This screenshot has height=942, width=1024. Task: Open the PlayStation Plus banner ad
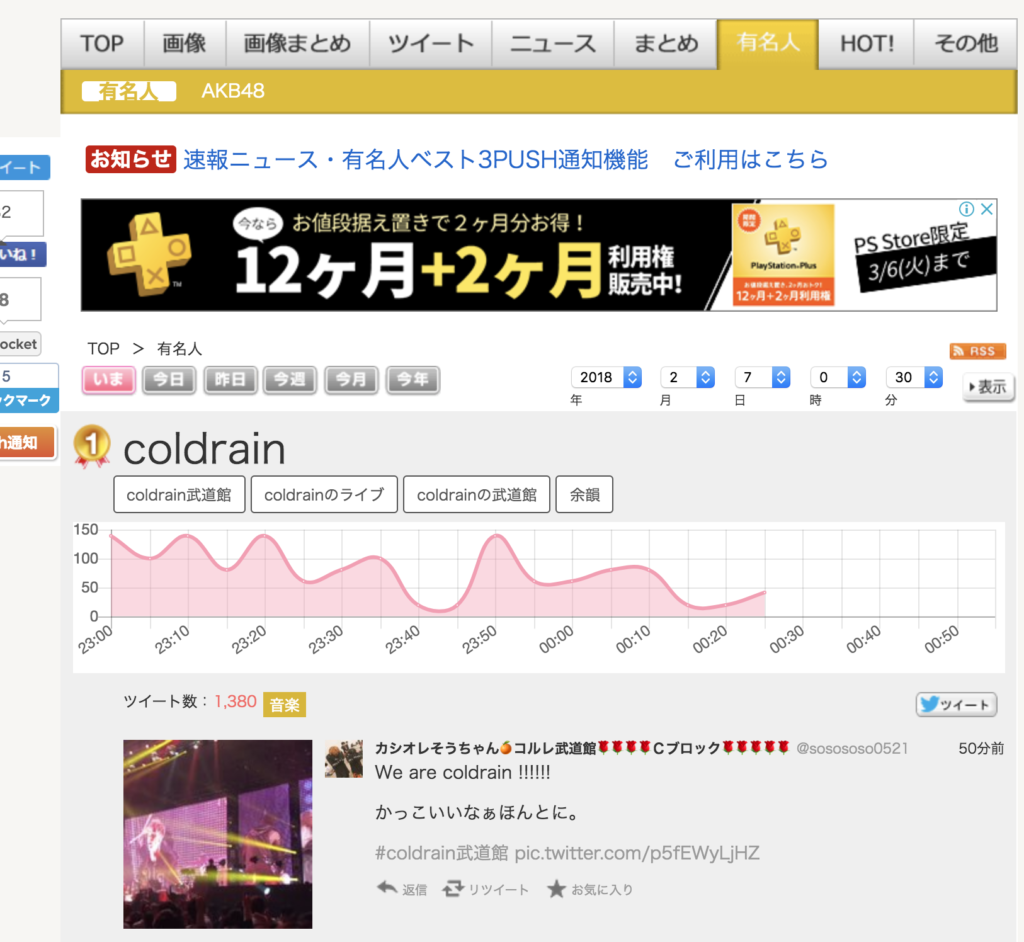539,255
